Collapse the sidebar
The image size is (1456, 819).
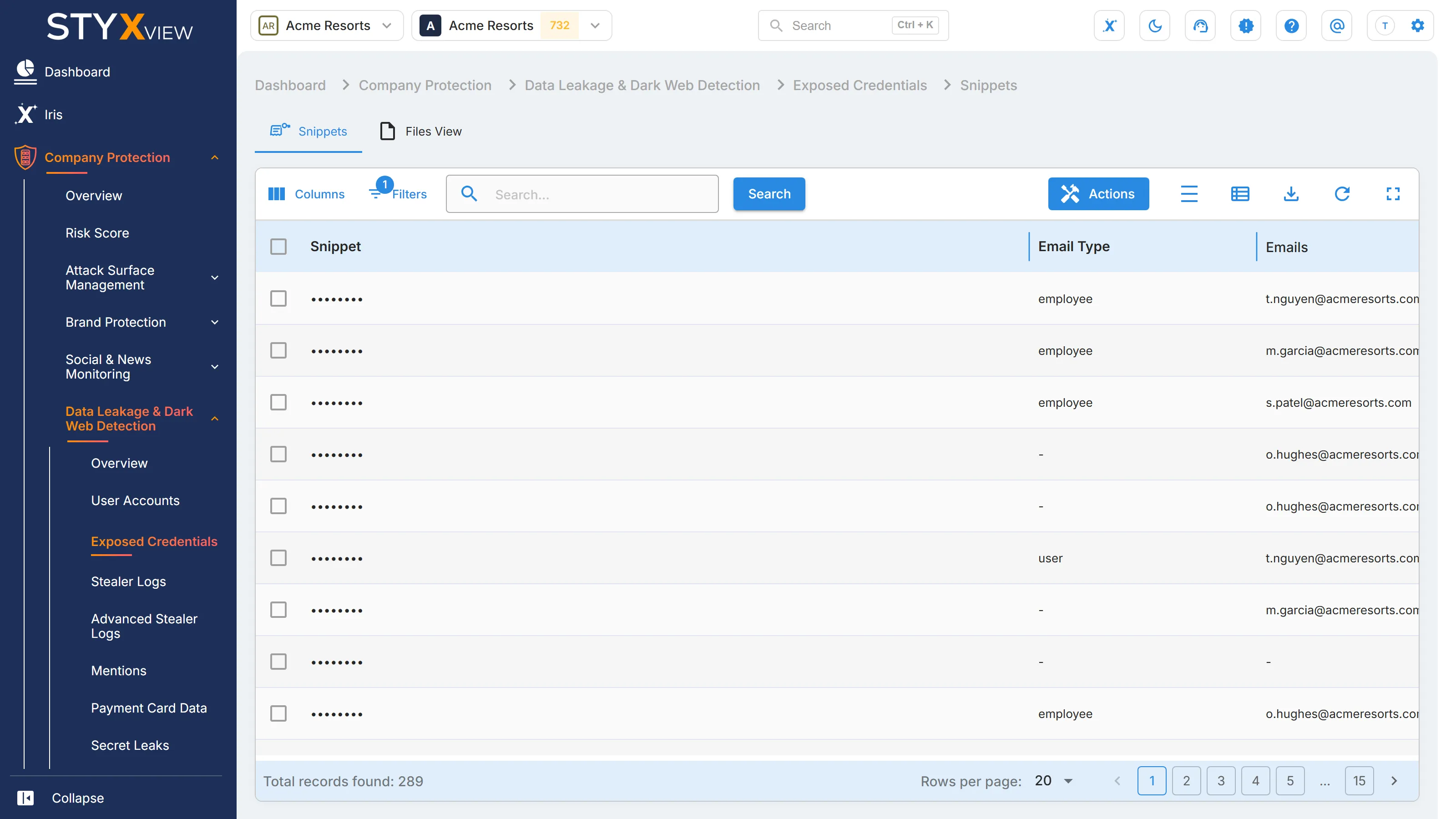click(x=61, y=798)
